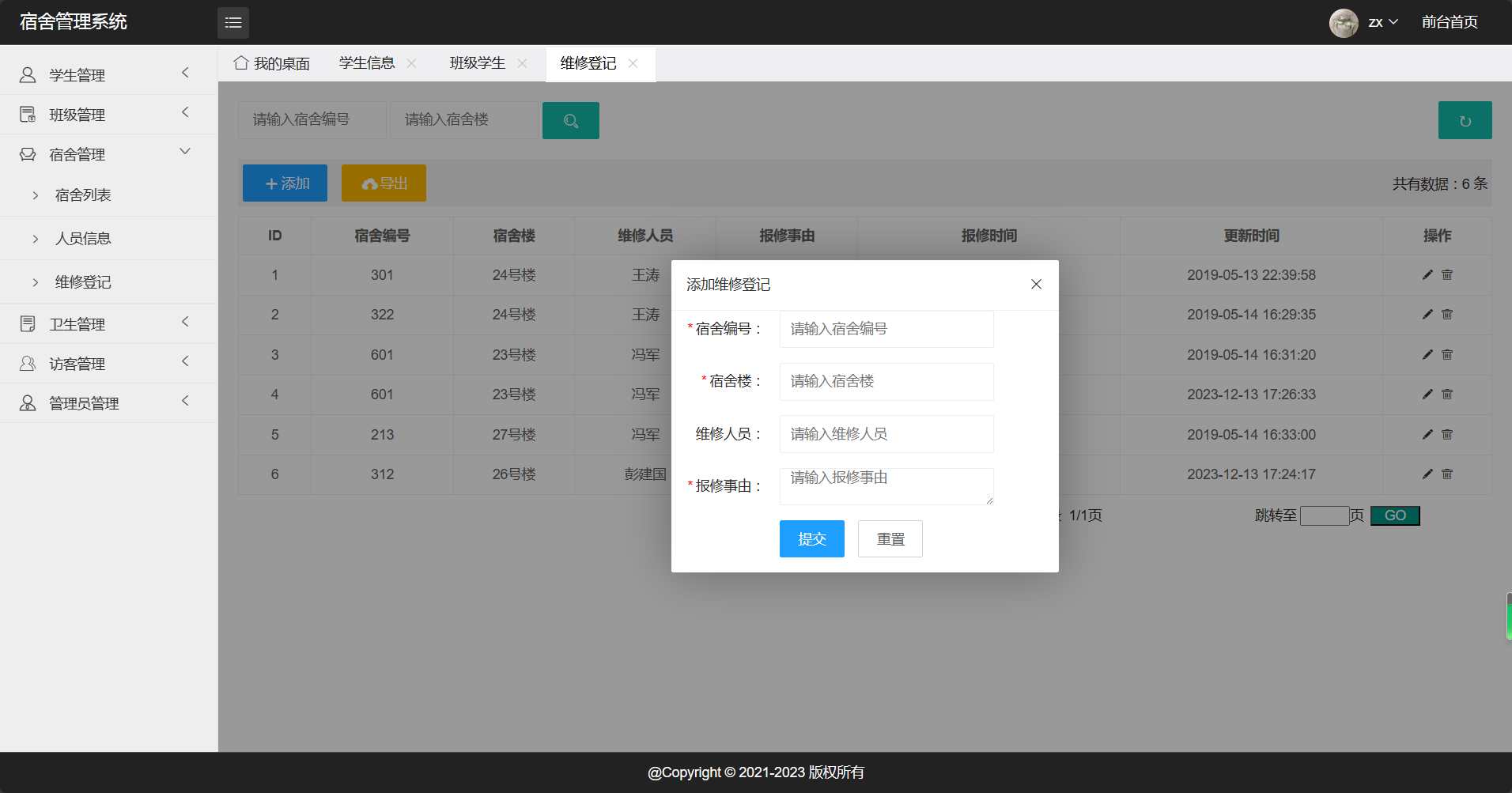Edit row 5 with pencil icon

click(1427, 435)
